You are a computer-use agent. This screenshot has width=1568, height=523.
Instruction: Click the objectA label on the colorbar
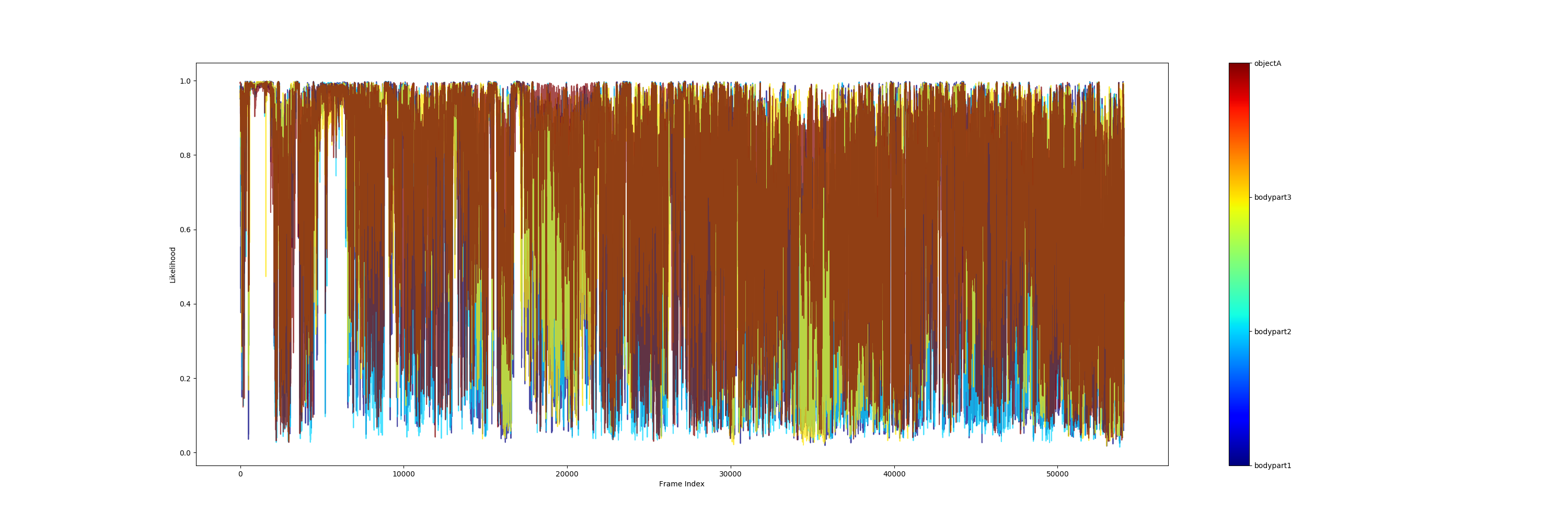(x=1270, y=62)
